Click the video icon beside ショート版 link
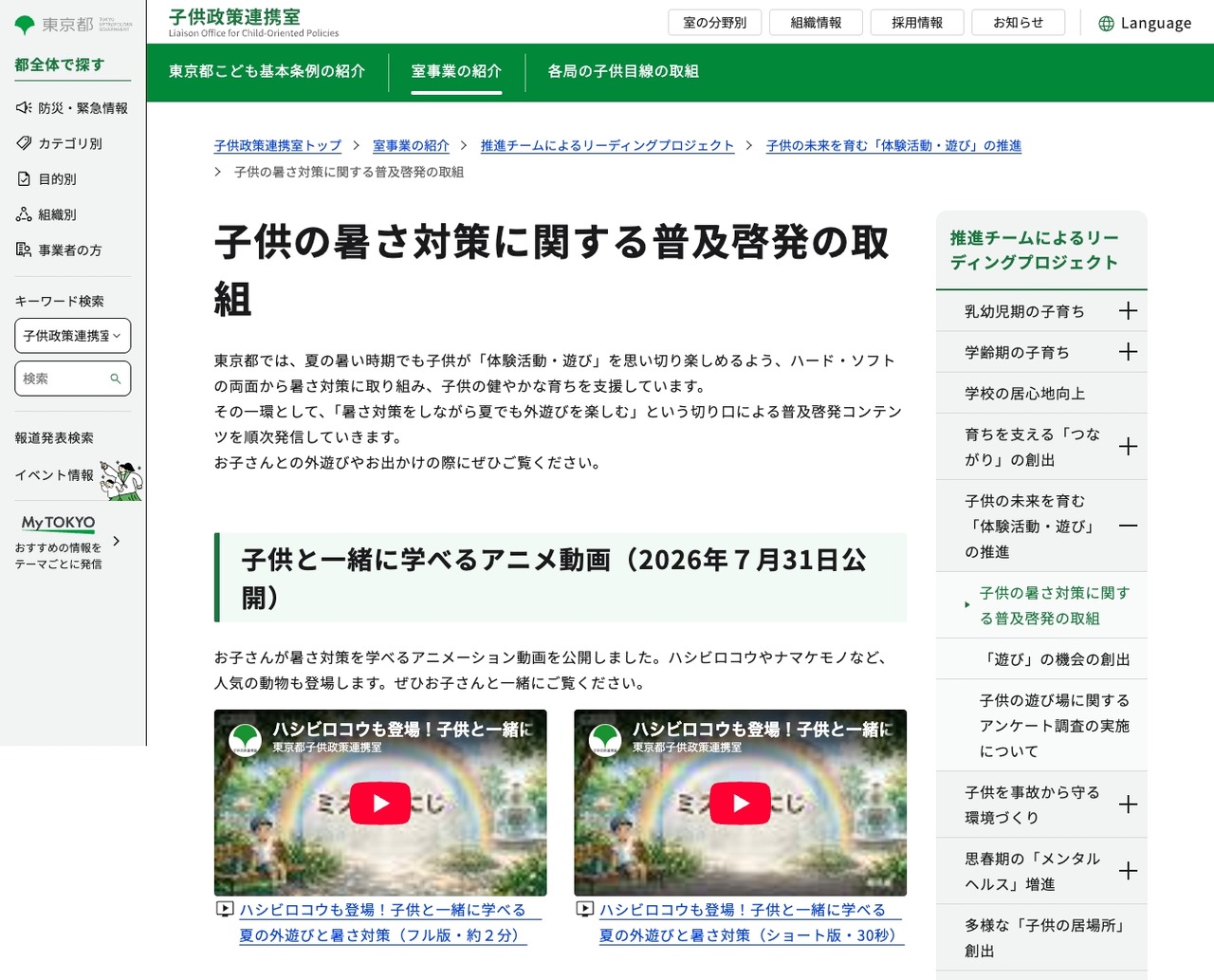Screen dimensions: 1214x980 click(x=585, y=909)
